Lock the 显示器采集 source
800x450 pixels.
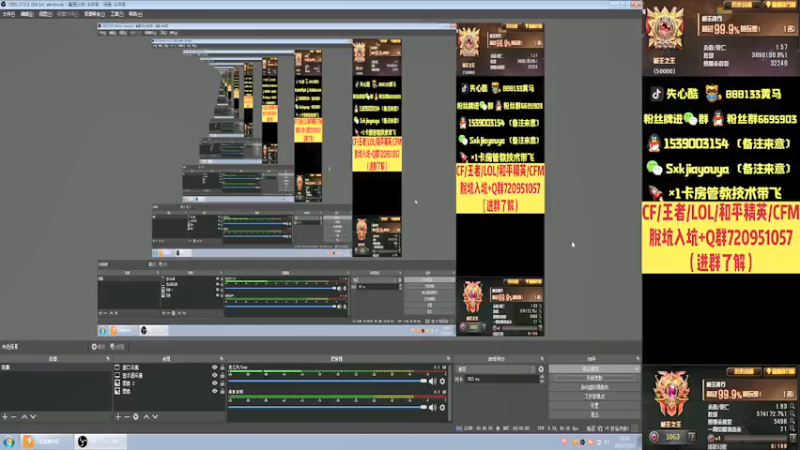pyautogui.click(x=222, y=375)
